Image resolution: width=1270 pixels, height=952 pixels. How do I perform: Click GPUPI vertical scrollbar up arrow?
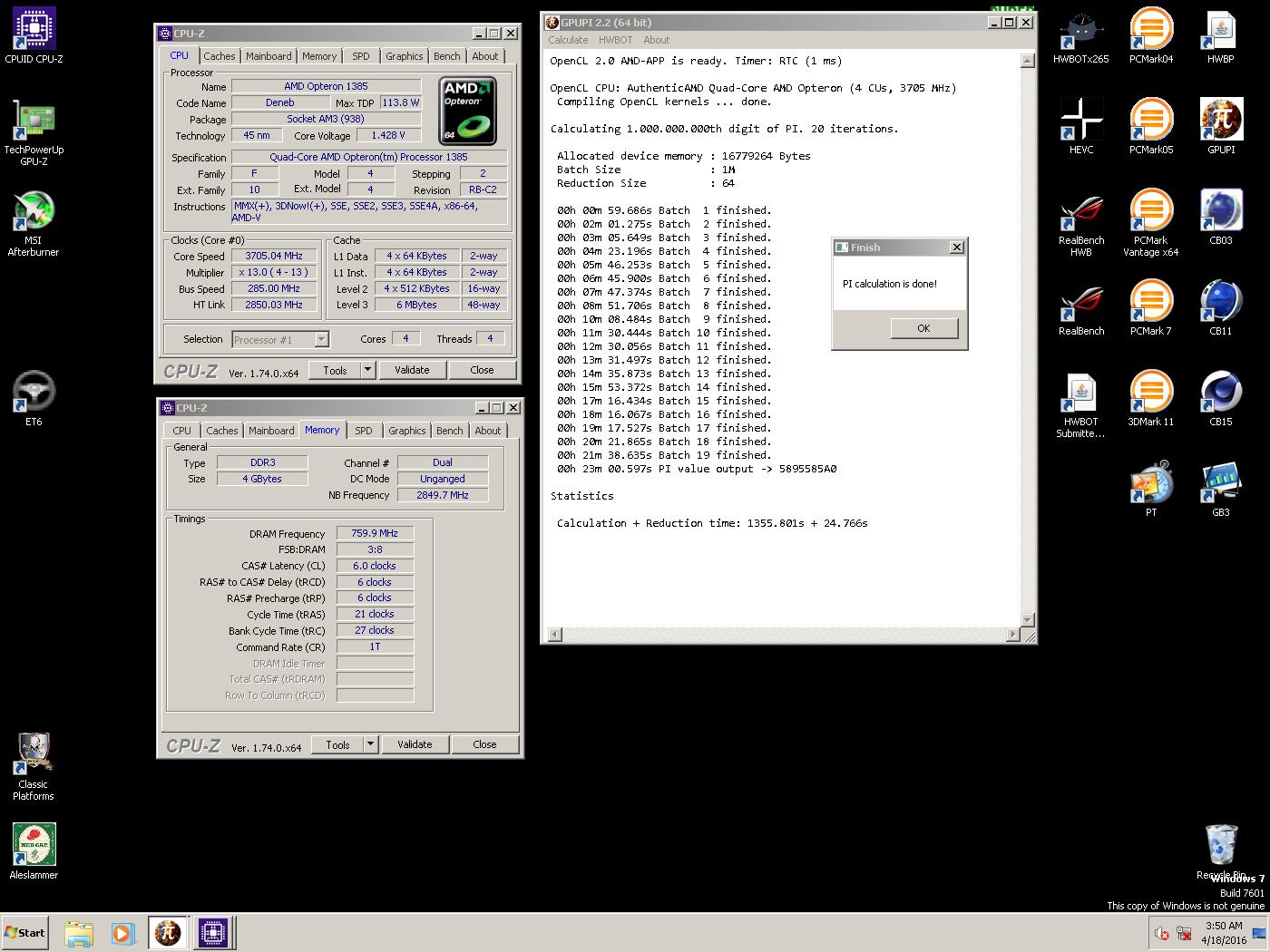1027,61
